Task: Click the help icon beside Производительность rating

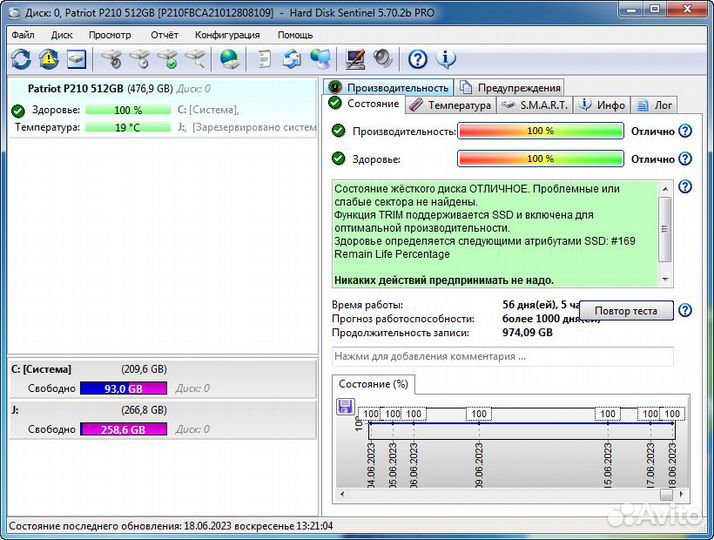Action: click(685, 131)
